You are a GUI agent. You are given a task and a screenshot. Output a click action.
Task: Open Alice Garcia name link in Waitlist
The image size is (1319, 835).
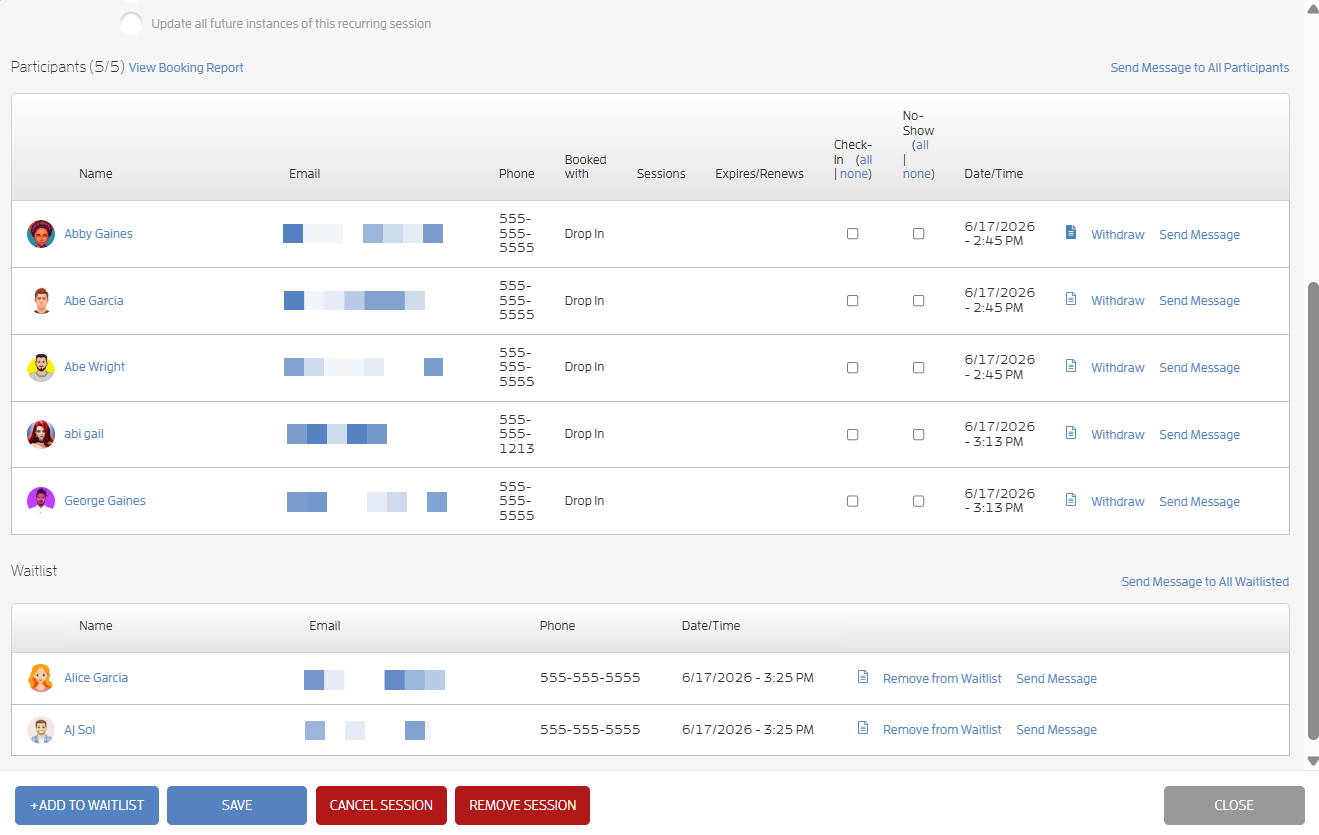96,678
